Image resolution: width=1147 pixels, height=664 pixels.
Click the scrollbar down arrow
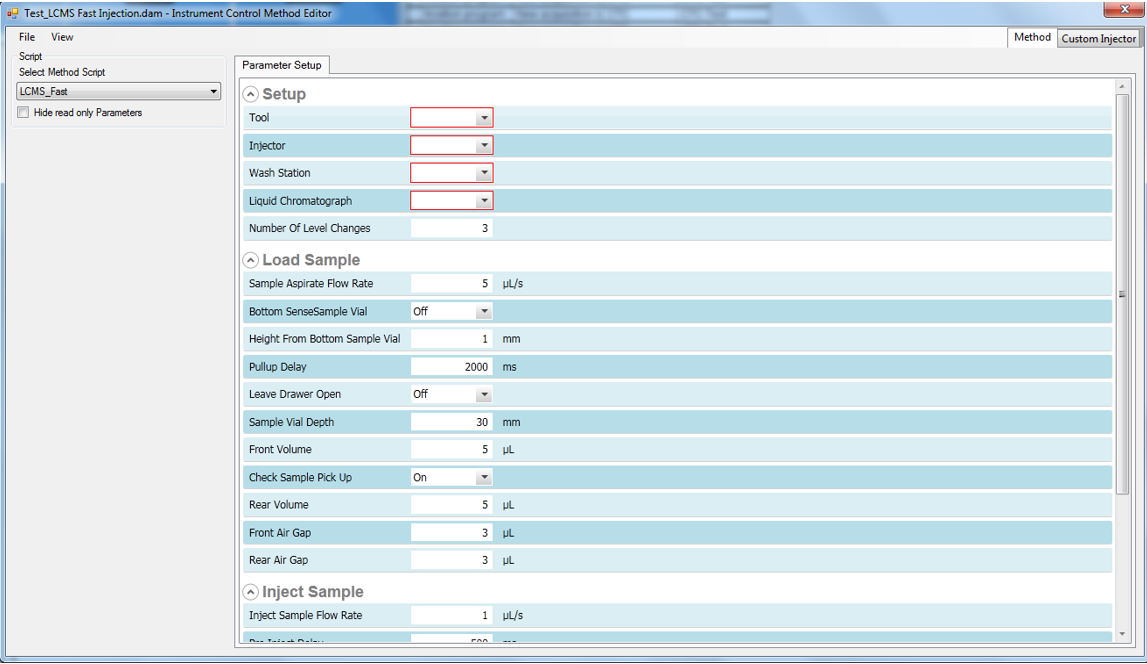click(x=1122, y=634)
